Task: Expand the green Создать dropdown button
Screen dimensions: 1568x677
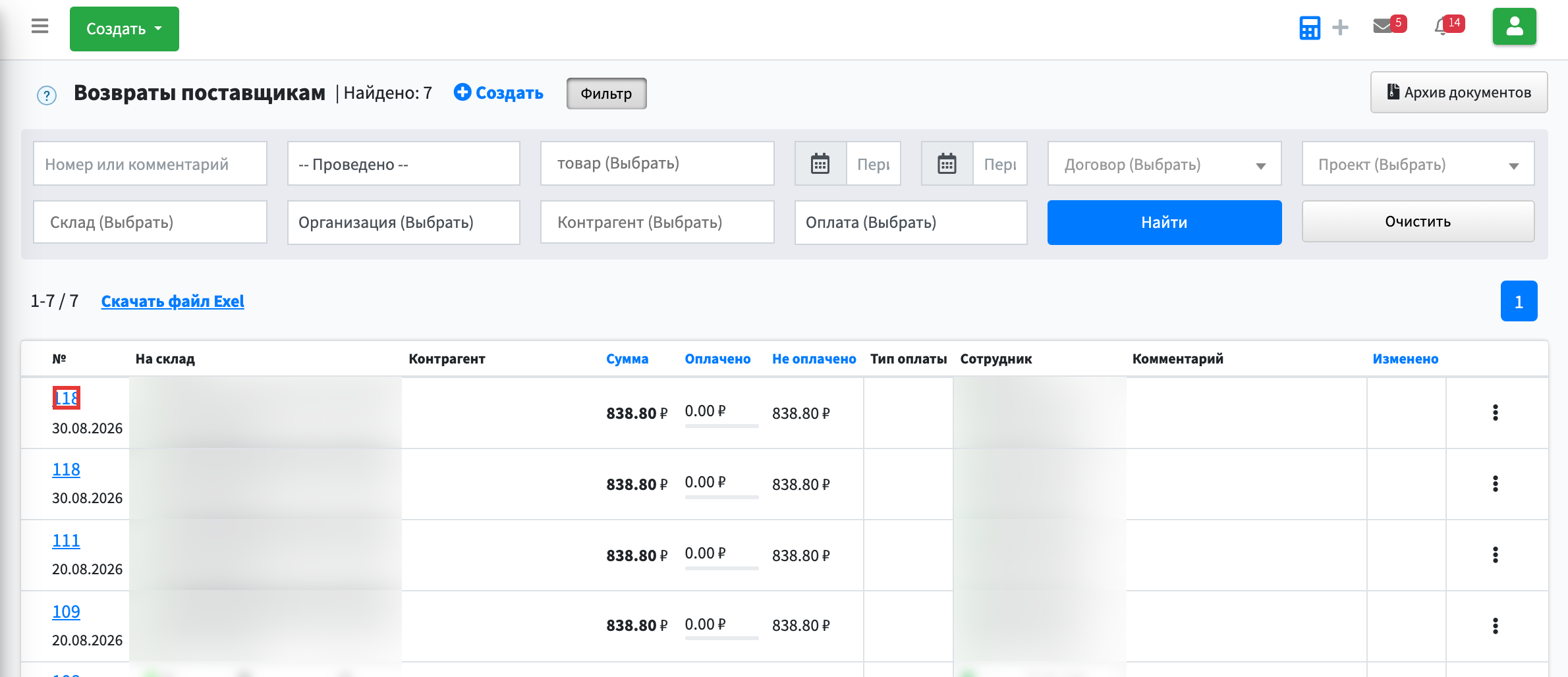Action: click(x=125, y=29)
